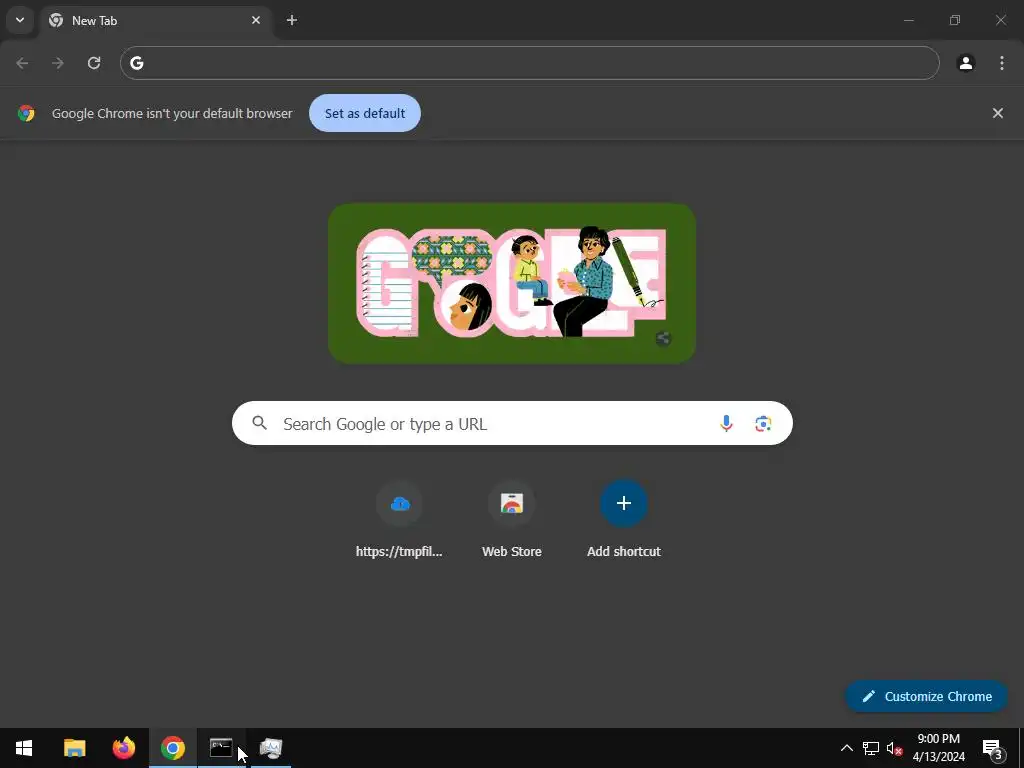Minimize the Chrome window
The height and width of the screenshot is (768, 1024).
click(x=908, y=20)
